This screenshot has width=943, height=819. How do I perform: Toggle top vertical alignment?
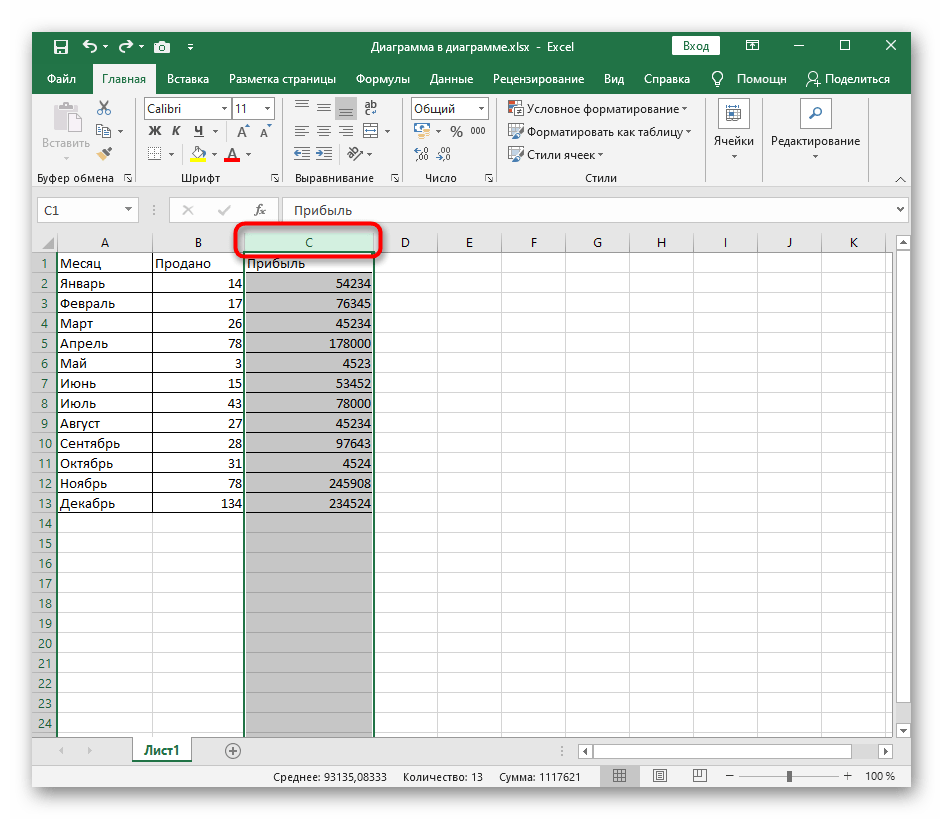[x=302, y=108]
